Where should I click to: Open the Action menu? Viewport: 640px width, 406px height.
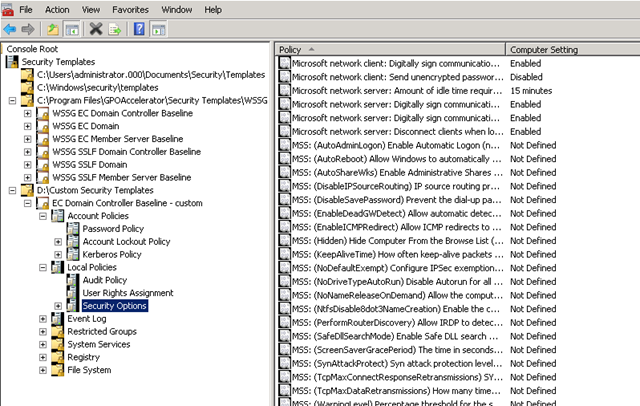click(x=57, y=9)
